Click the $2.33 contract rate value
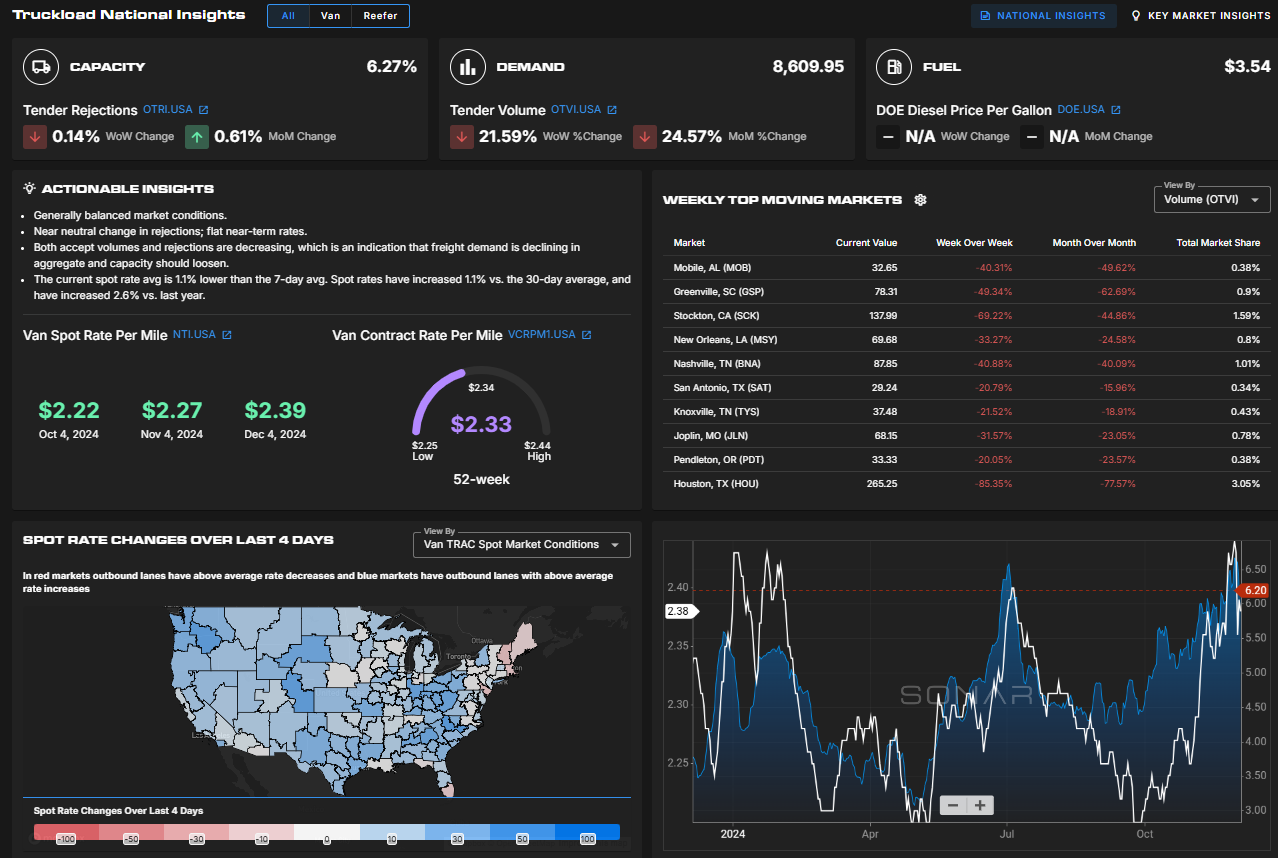The width and height of the screenshot is (1278, 858). tap(481, 424)
